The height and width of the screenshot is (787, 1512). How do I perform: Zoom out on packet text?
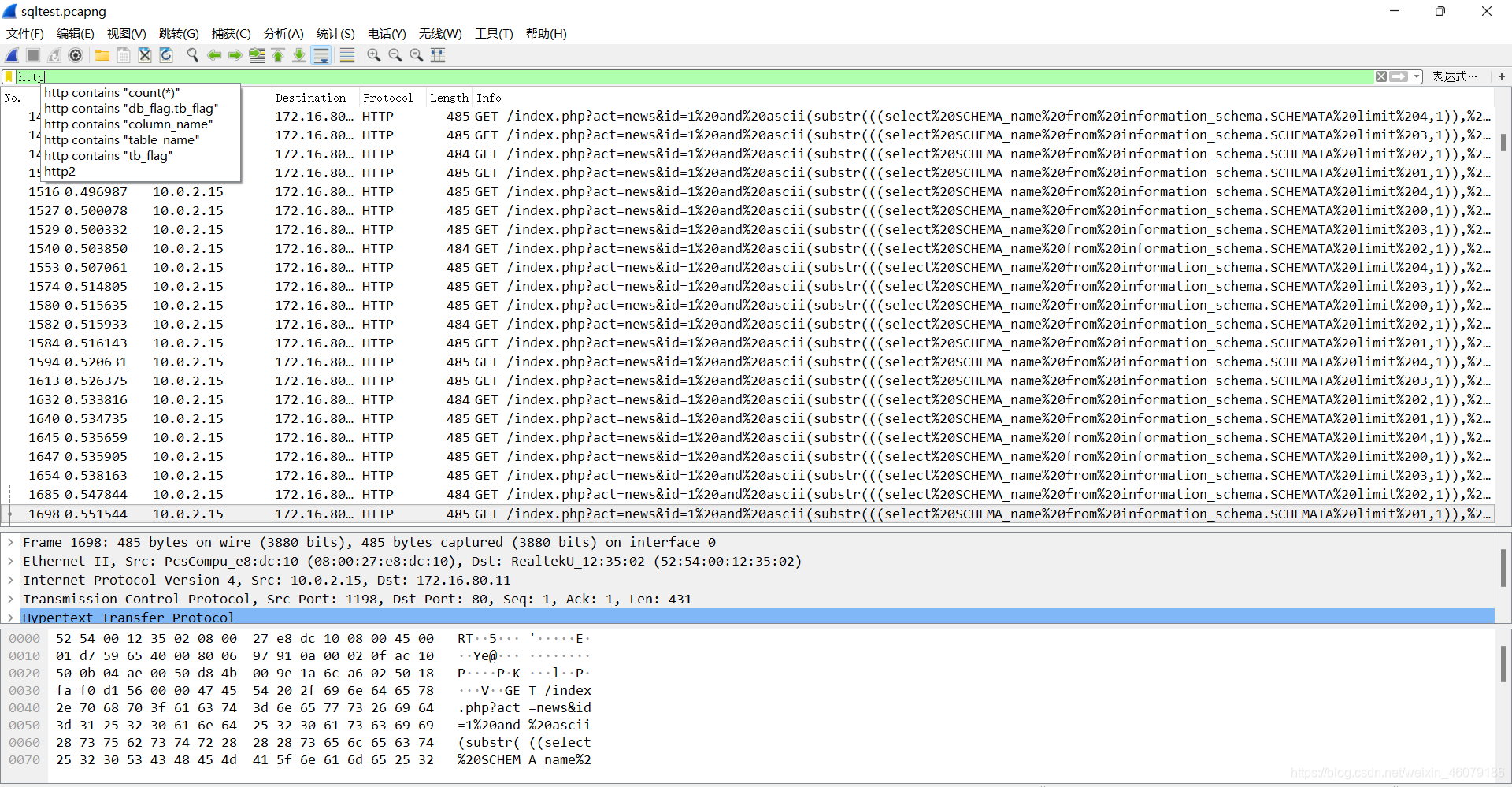[395, 55]
